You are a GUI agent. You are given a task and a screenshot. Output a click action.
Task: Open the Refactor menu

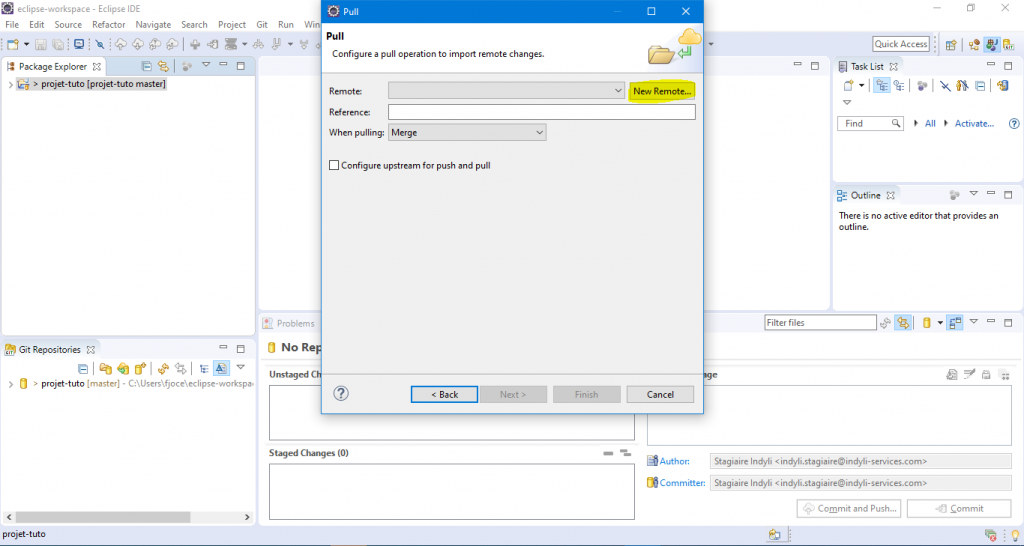pyautogui.click(x=108, y=25)
